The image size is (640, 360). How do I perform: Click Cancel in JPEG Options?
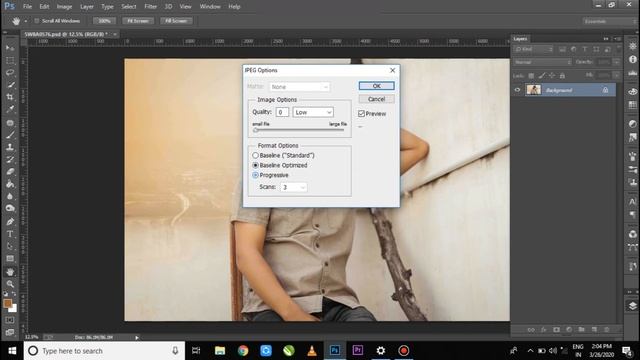[x=376, y=99]
